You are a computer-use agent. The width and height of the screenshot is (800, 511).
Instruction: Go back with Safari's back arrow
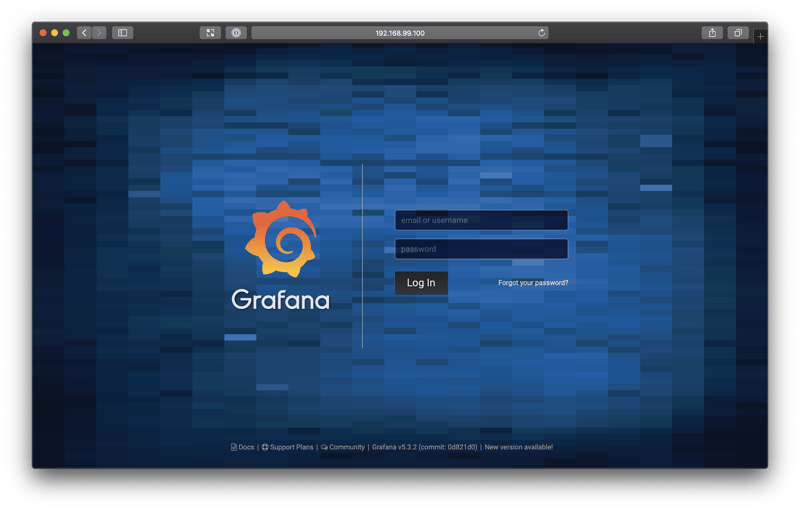pos(85,33)
